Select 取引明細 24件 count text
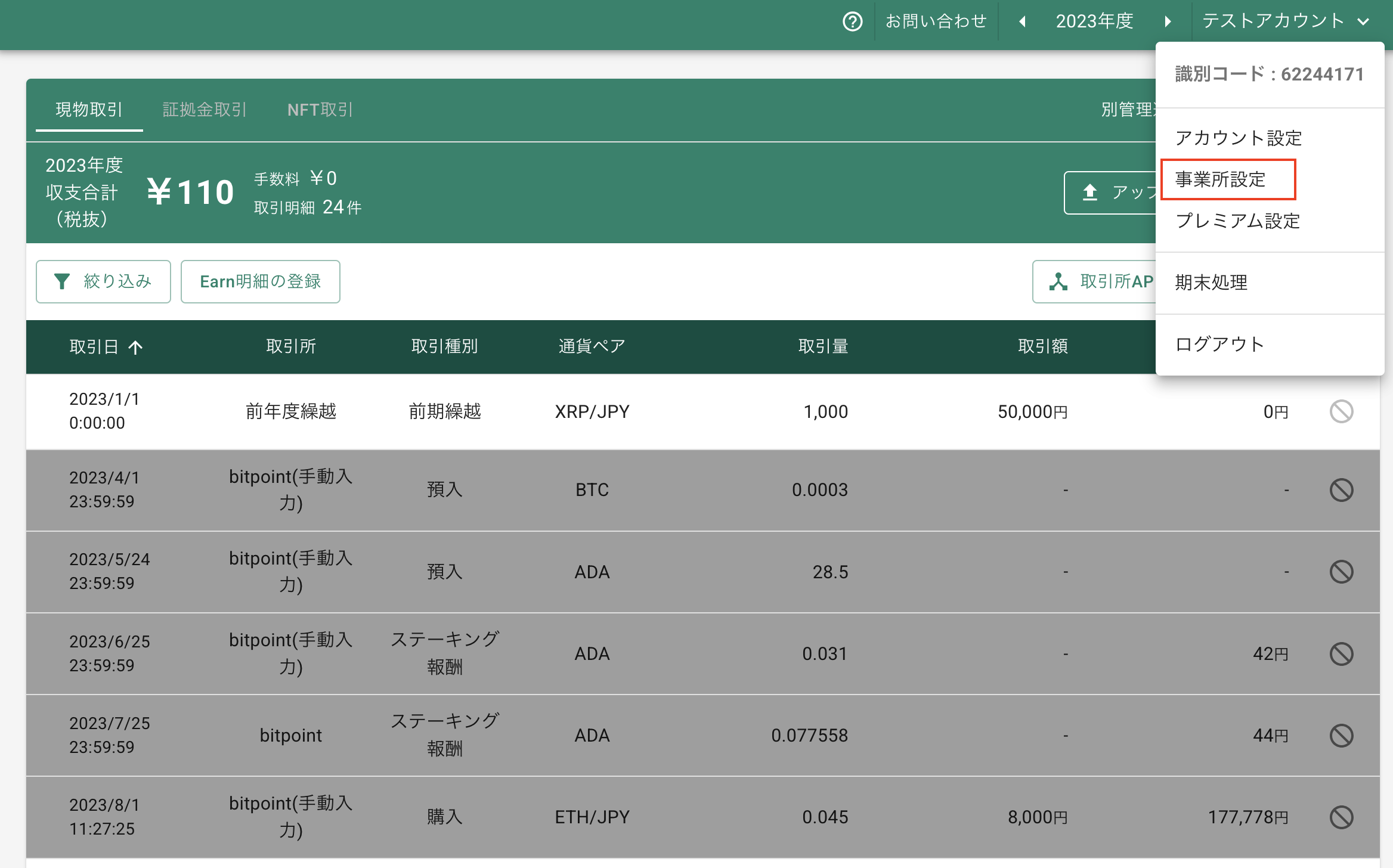 pos(308,207)
